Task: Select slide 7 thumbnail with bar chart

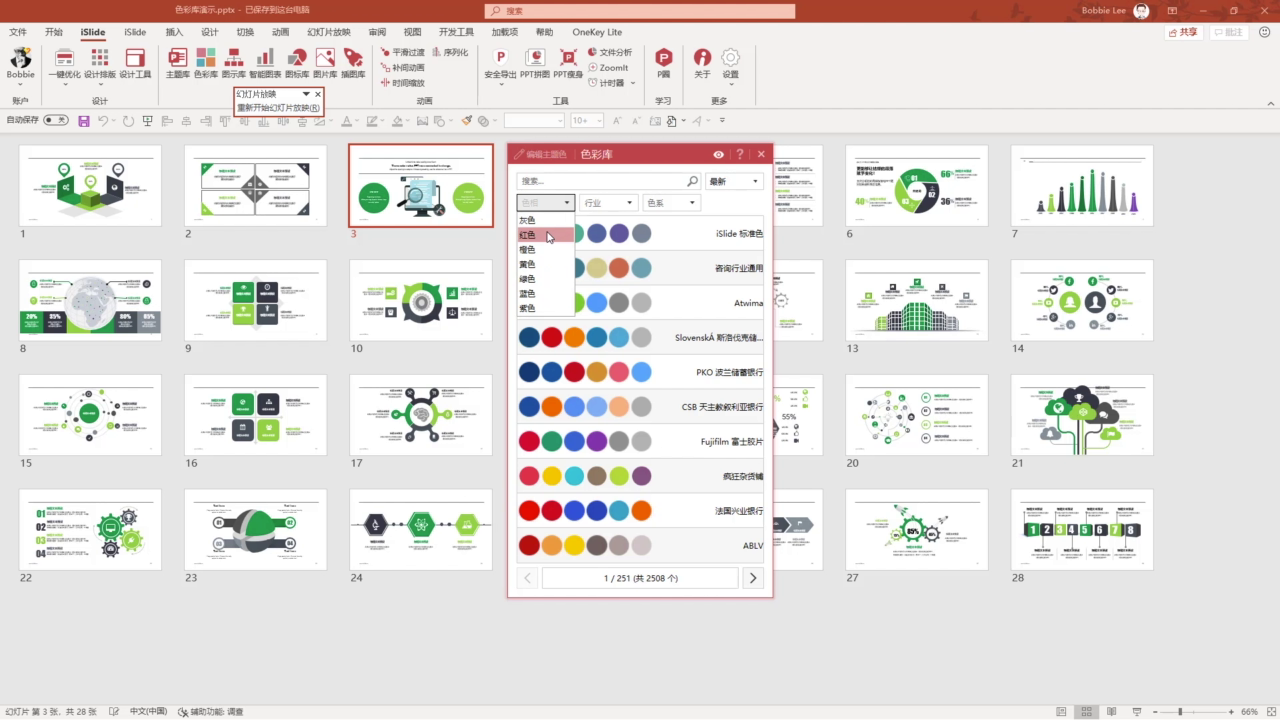Action: click(1082, 186)
